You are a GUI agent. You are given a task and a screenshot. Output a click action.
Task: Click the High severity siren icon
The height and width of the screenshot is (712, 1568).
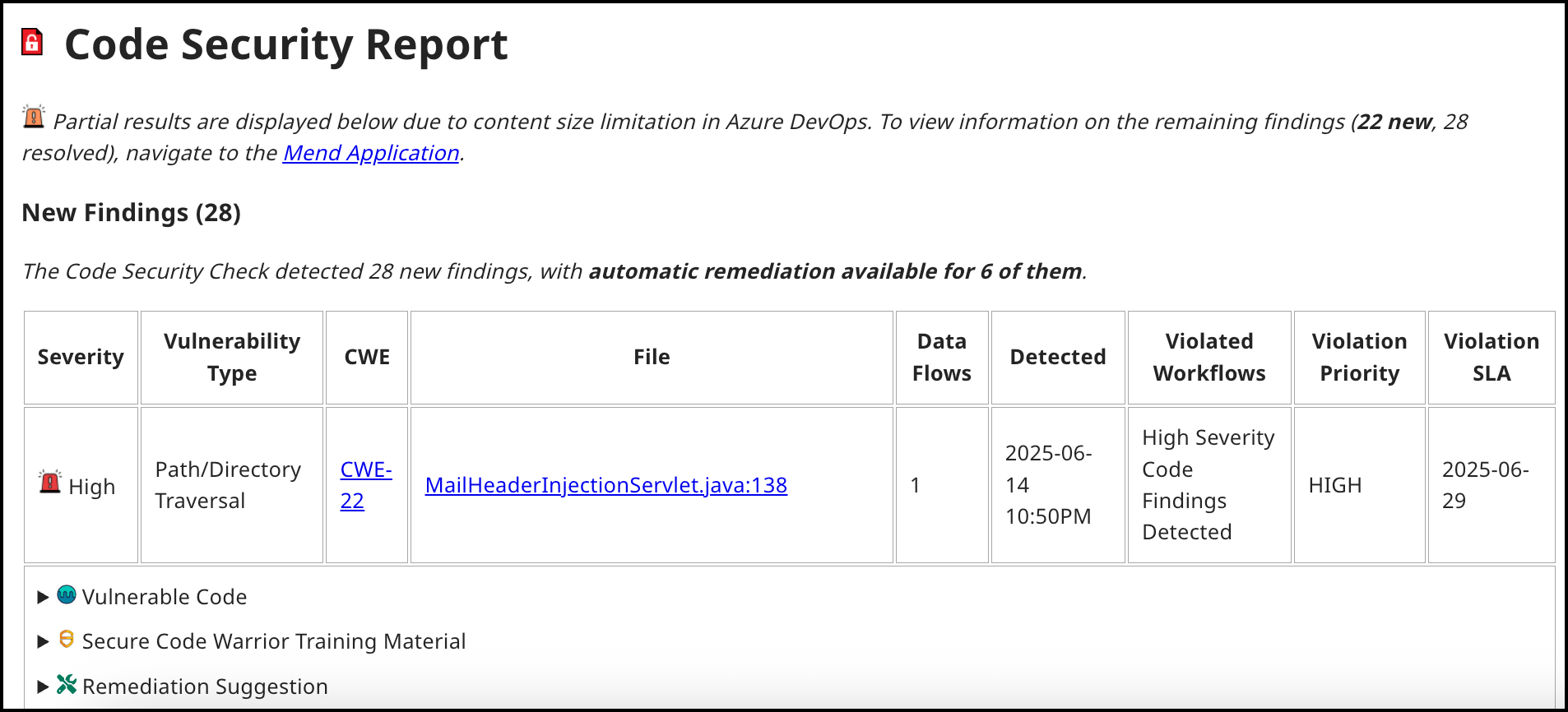pyautogui.click(x=50, y=482)
